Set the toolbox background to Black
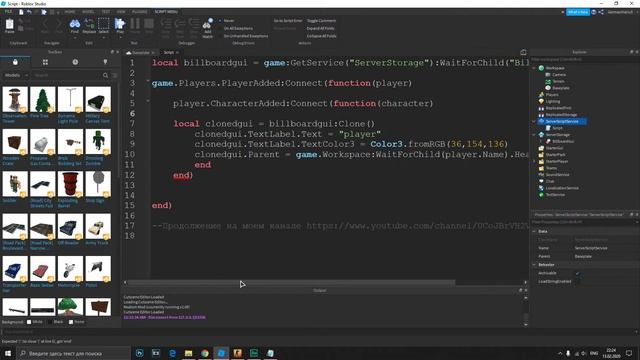The image size is (640, 360). pyautogui.click(x=56, y=322)
